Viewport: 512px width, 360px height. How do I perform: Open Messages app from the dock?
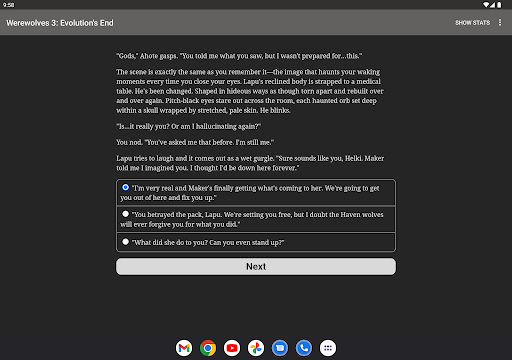280,348
